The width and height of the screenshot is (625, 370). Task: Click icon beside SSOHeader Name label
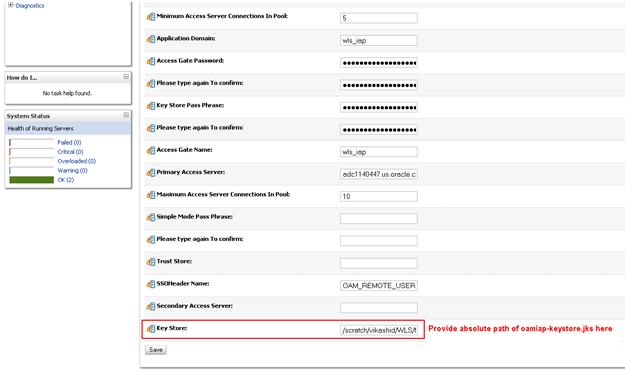click(x=151, y=285)
